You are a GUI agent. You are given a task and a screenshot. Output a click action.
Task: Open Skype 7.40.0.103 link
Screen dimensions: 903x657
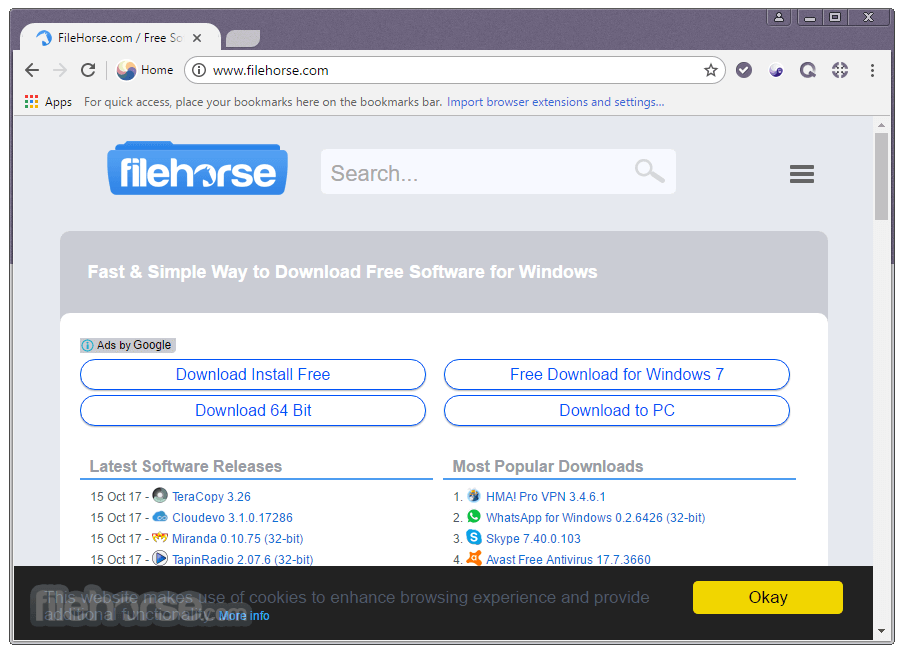pyautogui.click(x=533, y=538)
